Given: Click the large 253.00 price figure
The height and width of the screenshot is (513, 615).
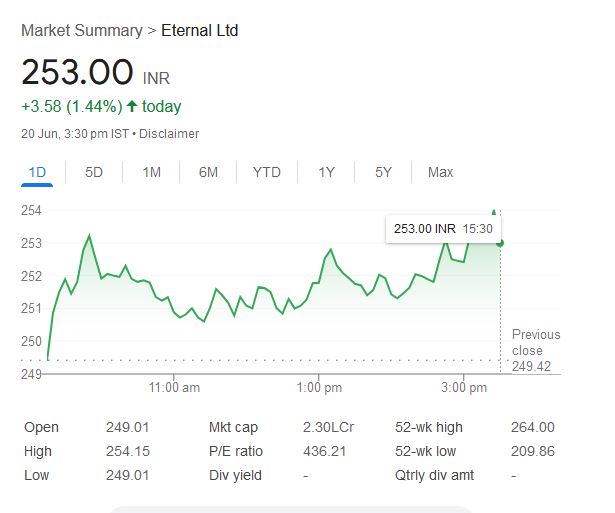Looking at the screenshot, I should (78, 73).
